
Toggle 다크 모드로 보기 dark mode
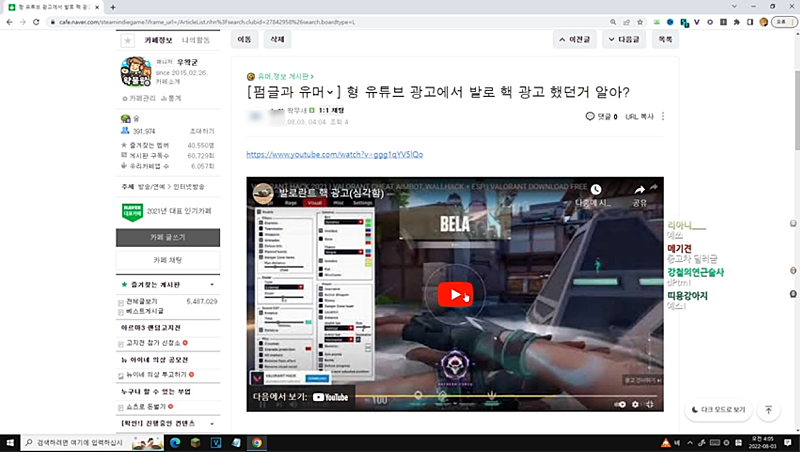click(x=718, y=409)
